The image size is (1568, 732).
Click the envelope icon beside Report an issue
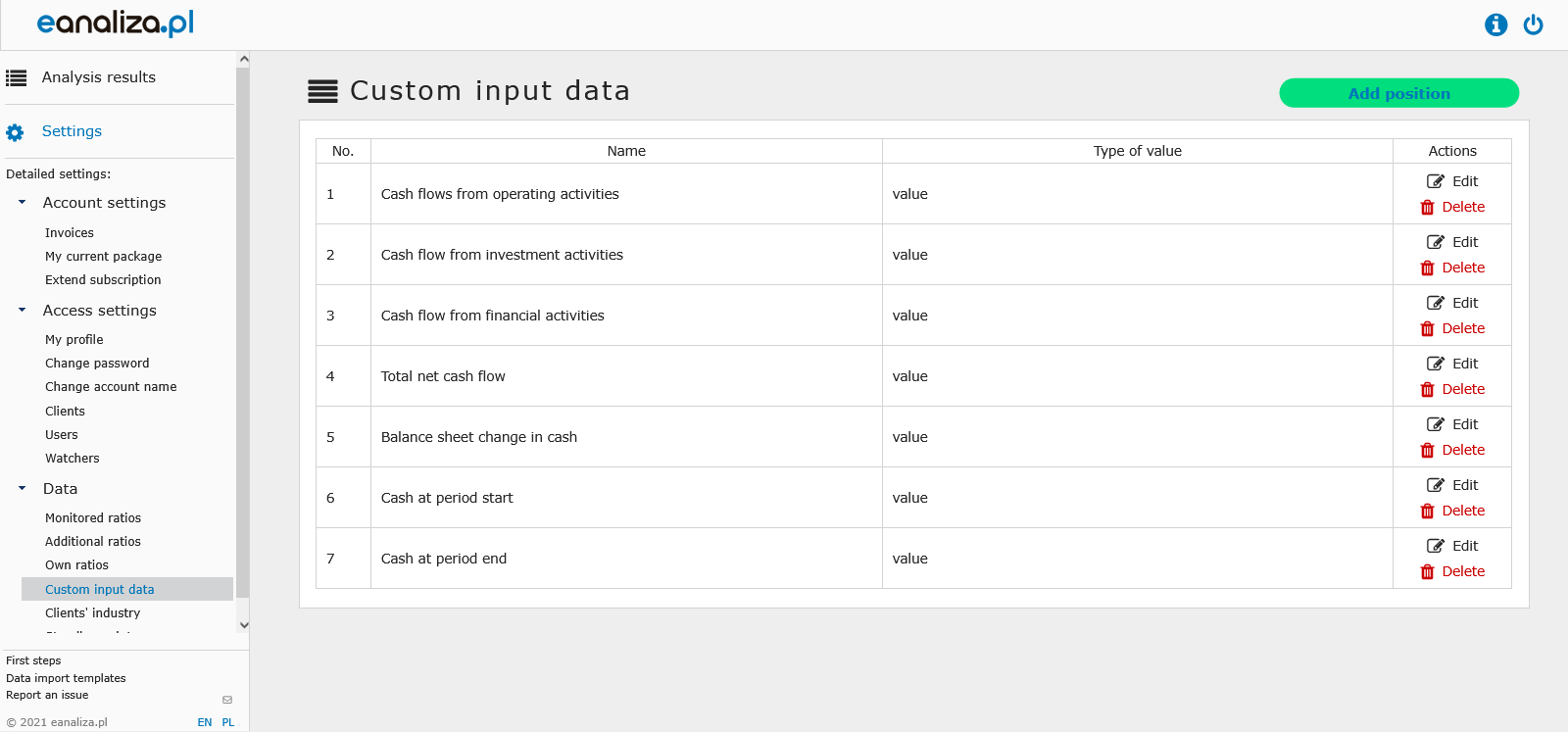pyautogui.click(x=227, y=700)
